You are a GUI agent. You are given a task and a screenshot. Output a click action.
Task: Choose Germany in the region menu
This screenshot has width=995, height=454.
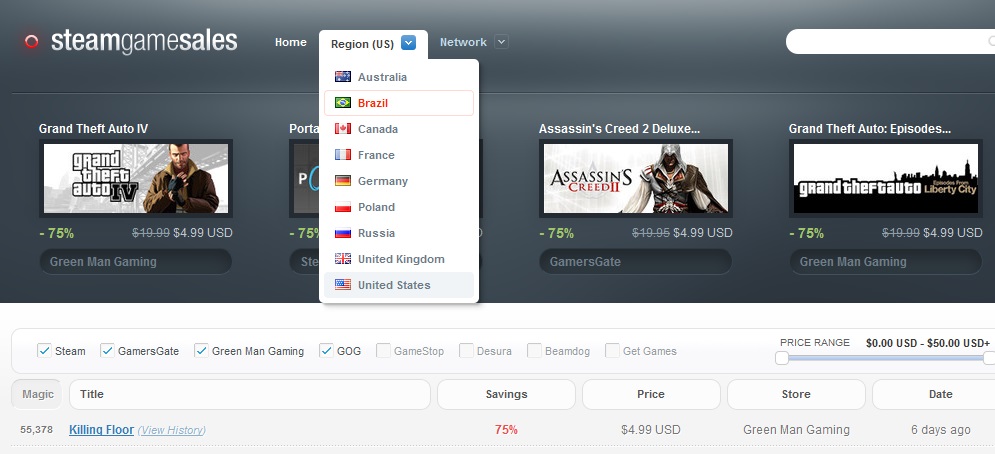point(399,181)
